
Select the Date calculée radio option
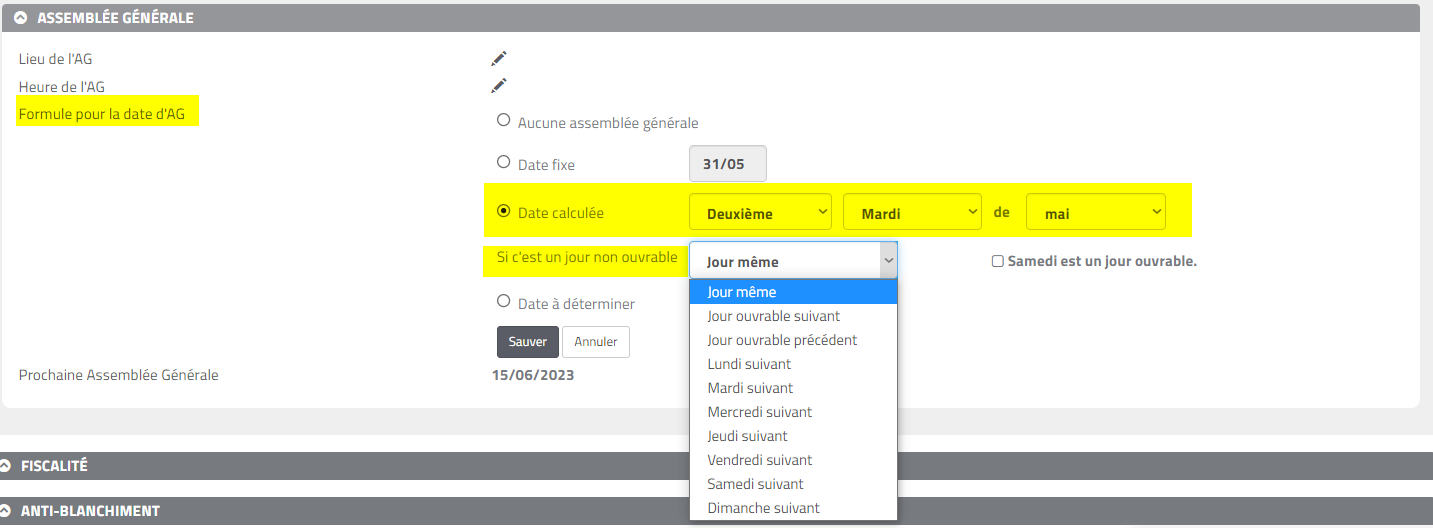[504, 211]
